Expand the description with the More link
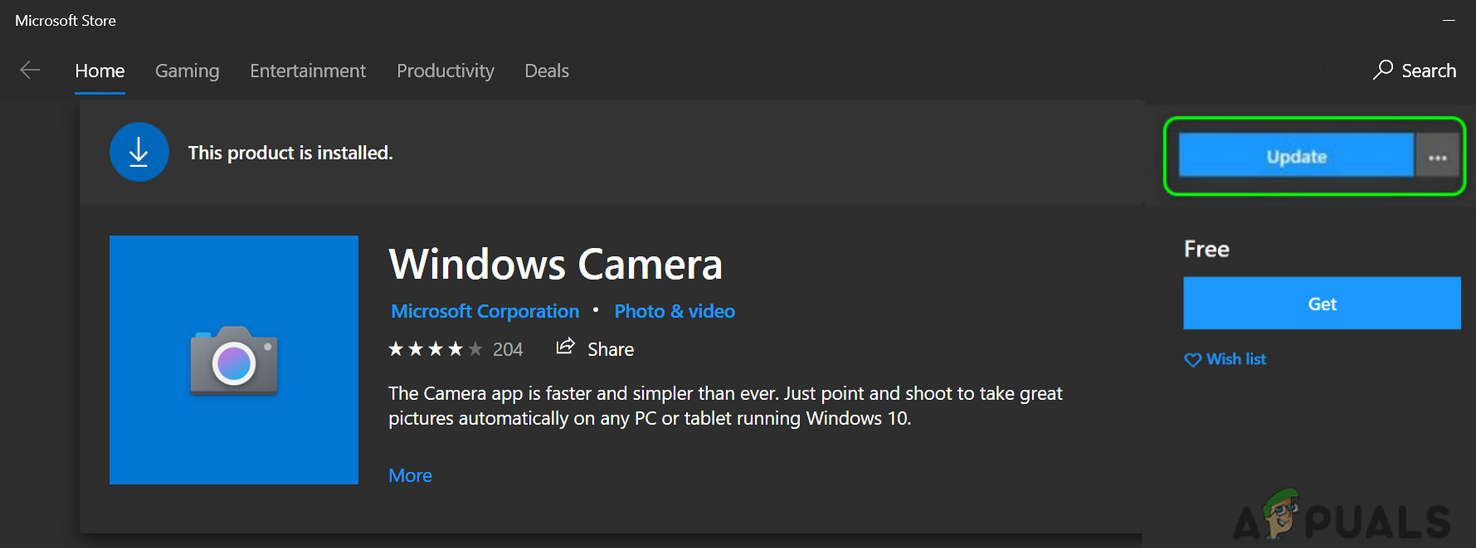 410,475
